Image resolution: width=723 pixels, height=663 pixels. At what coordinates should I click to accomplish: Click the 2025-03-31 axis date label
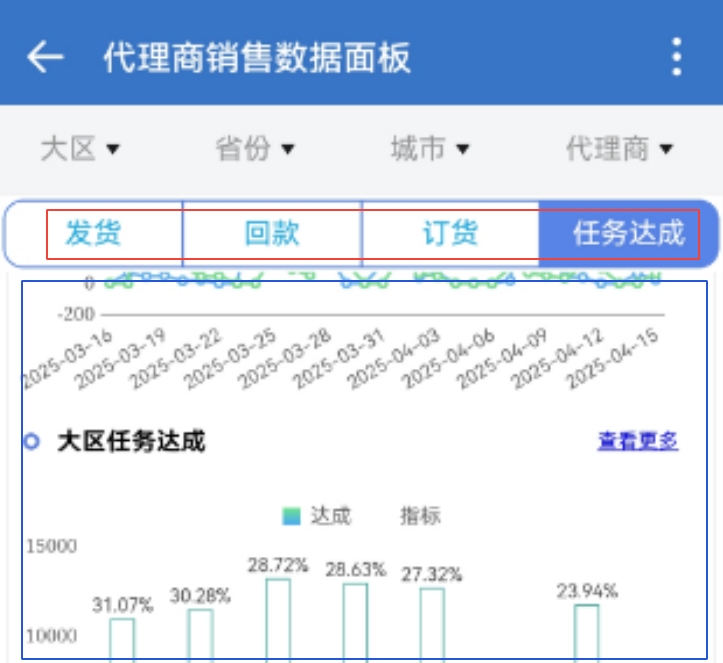pyautogui.click(x=339, y=360)
